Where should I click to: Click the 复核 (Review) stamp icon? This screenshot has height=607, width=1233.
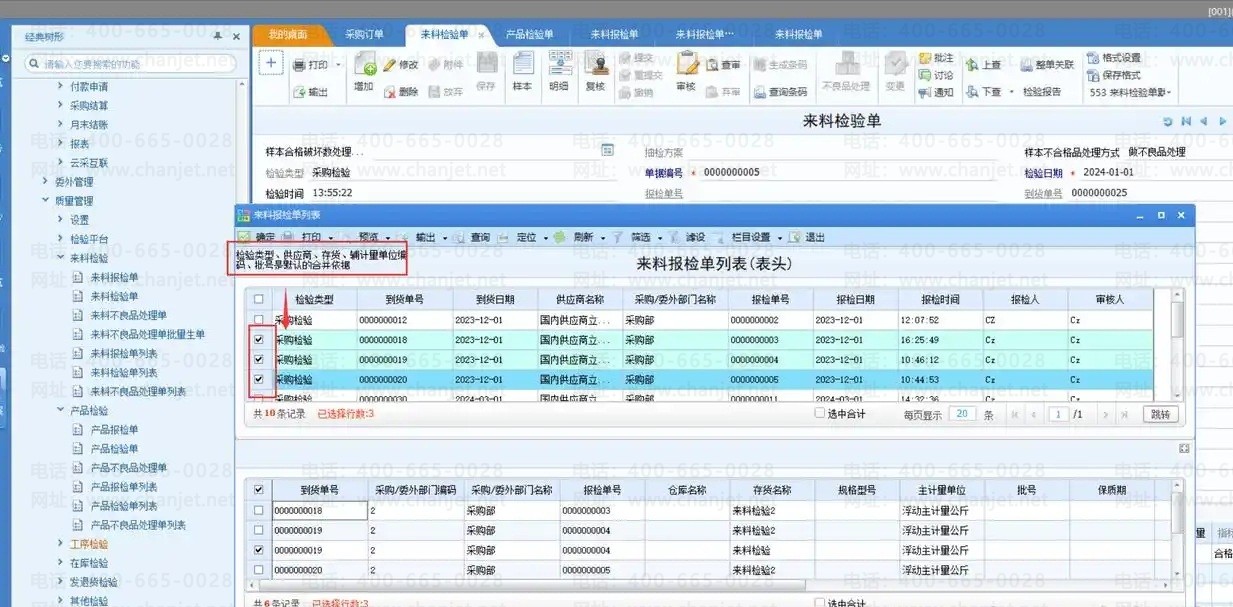pos(596,73)
